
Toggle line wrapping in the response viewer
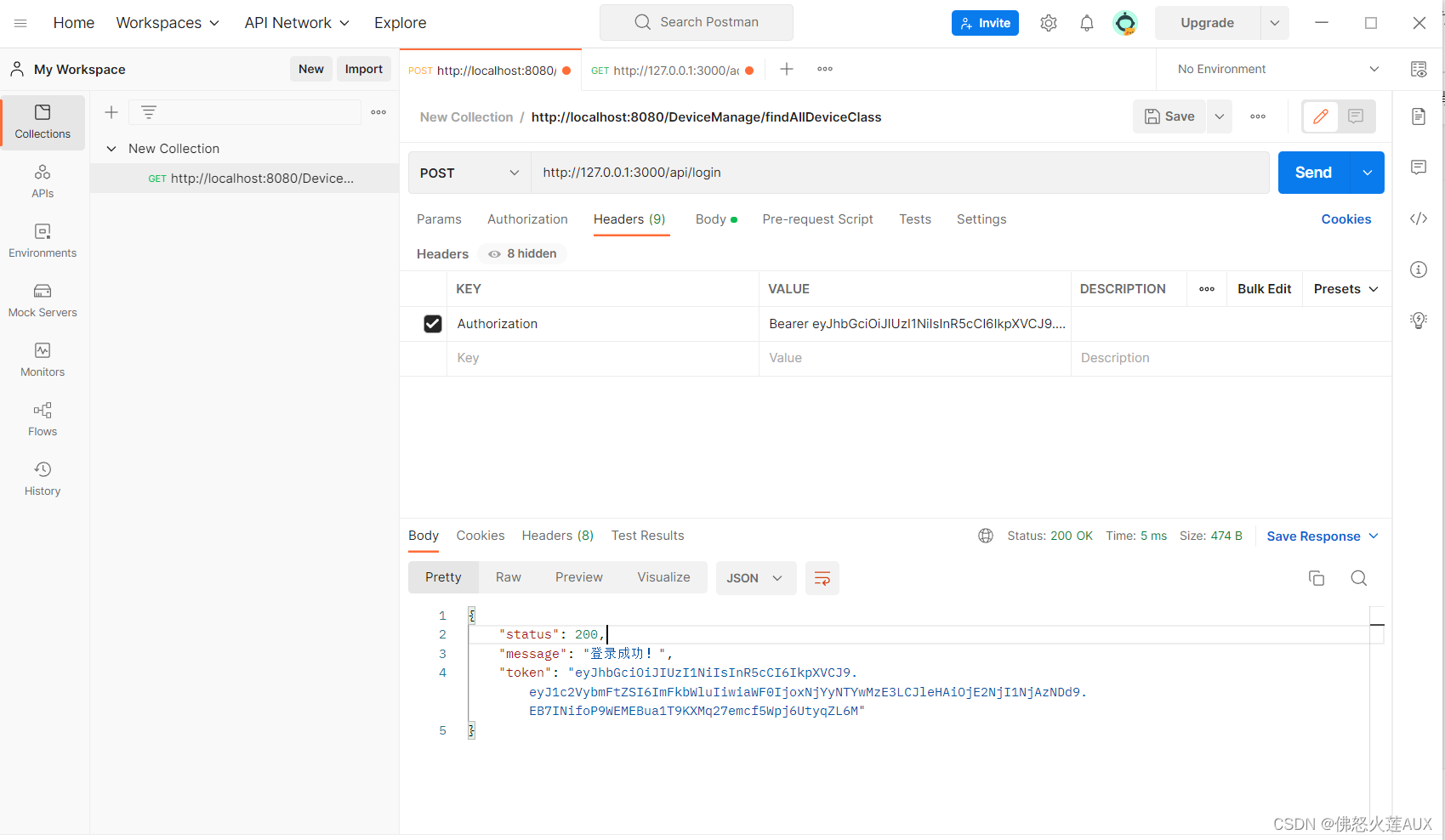(822, 577)
